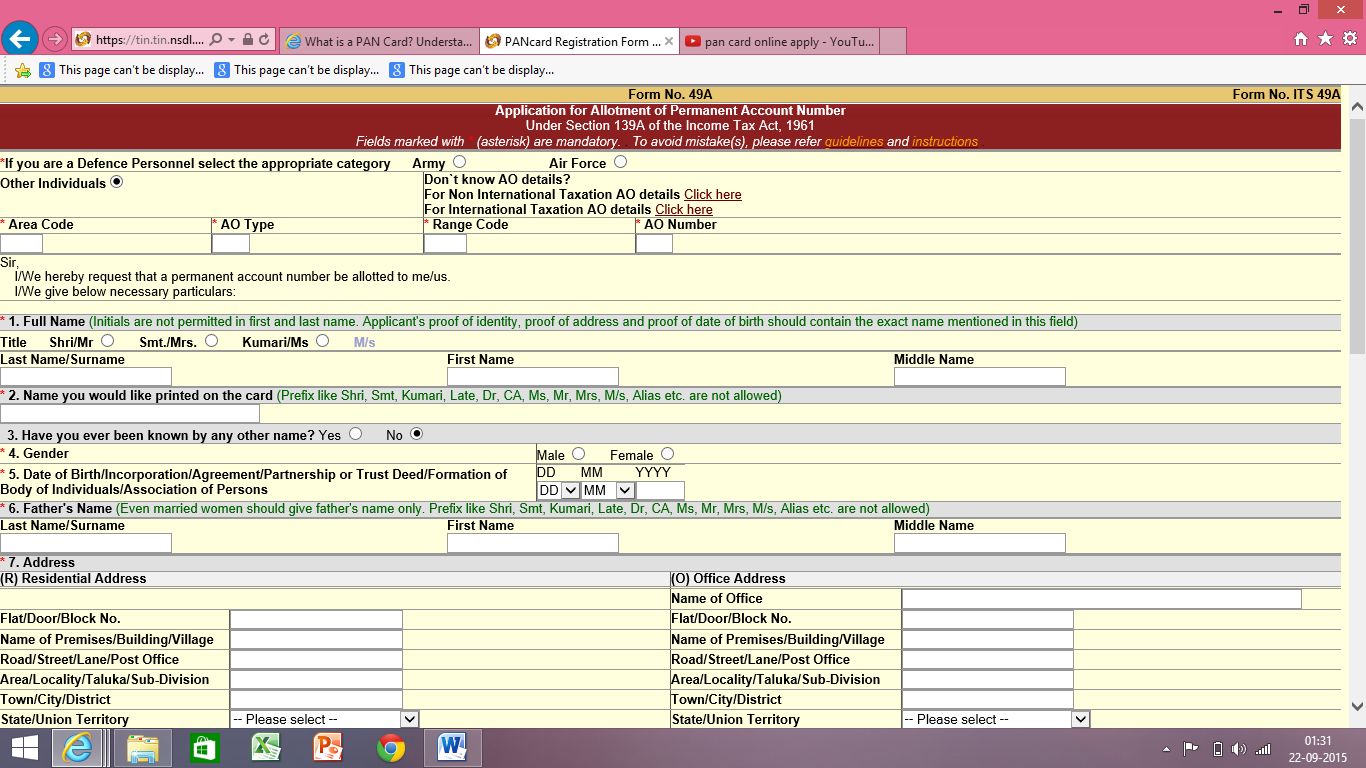
Task: Open office State/Union Territory dropdown
Action: coord(996,719)
